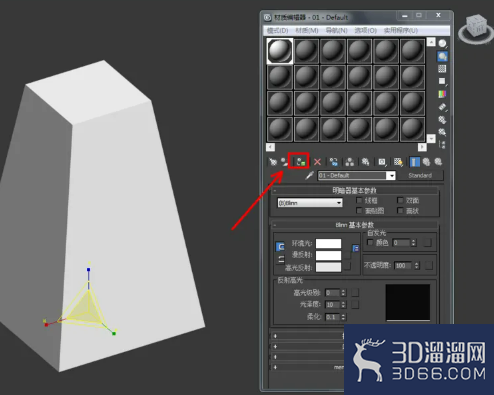The height and width of the screenshot is (395, 494).
Task: Toggle the Backlight icon
Action: click(x=442, y=56)
